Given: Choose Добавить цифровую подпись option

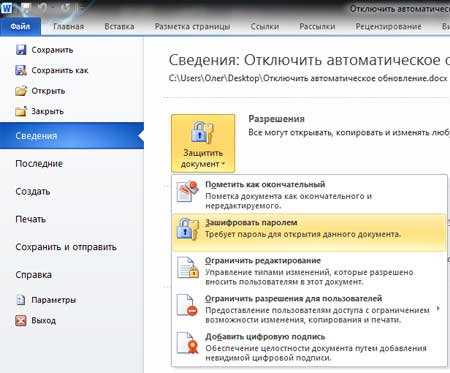Looking at the screenshot, I should click(309, 347).
